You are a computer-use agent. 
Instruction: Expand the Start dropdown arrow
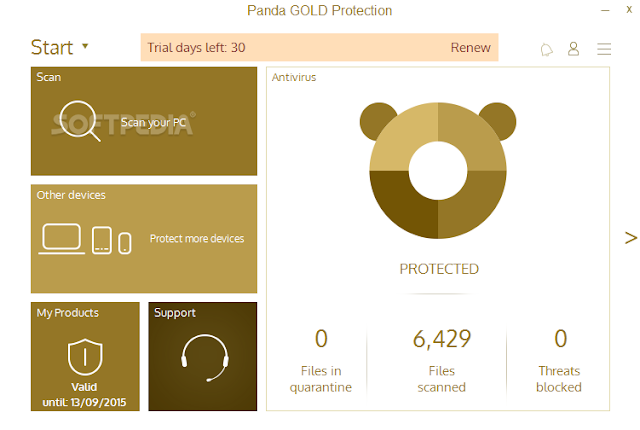(85, 46)
